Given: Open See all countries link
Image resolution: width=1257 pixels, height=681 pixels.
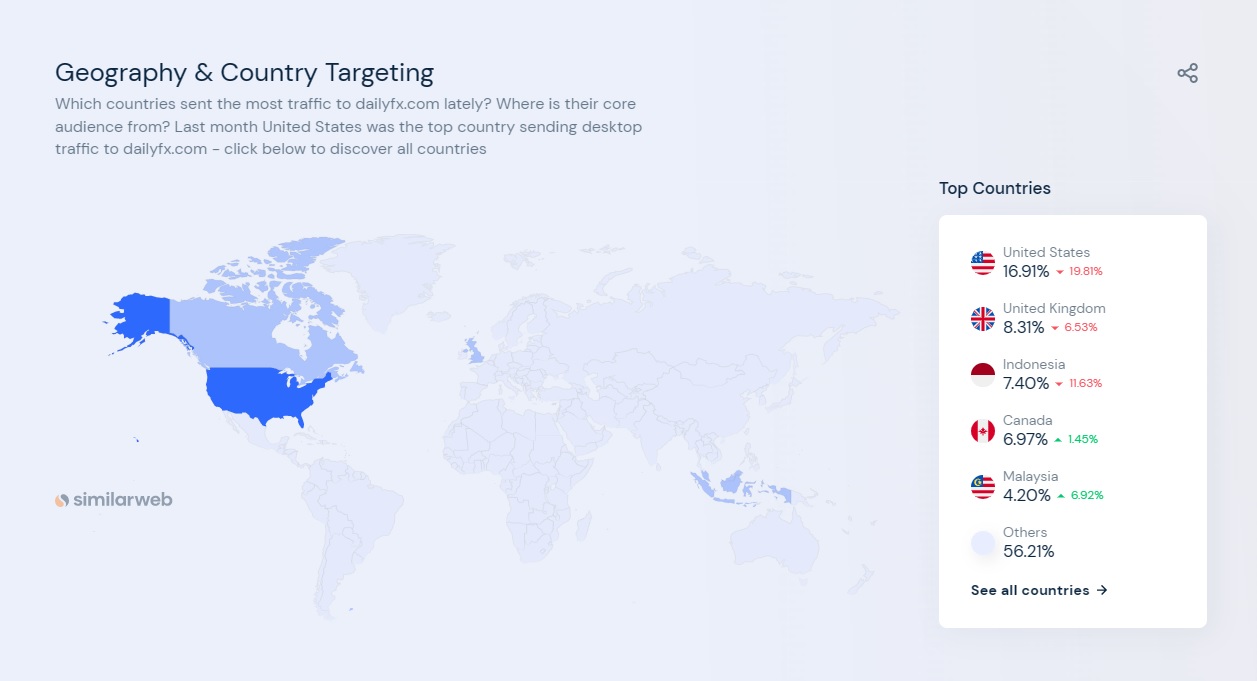Looking at the screenshot, I should [x=1029, y=590].
